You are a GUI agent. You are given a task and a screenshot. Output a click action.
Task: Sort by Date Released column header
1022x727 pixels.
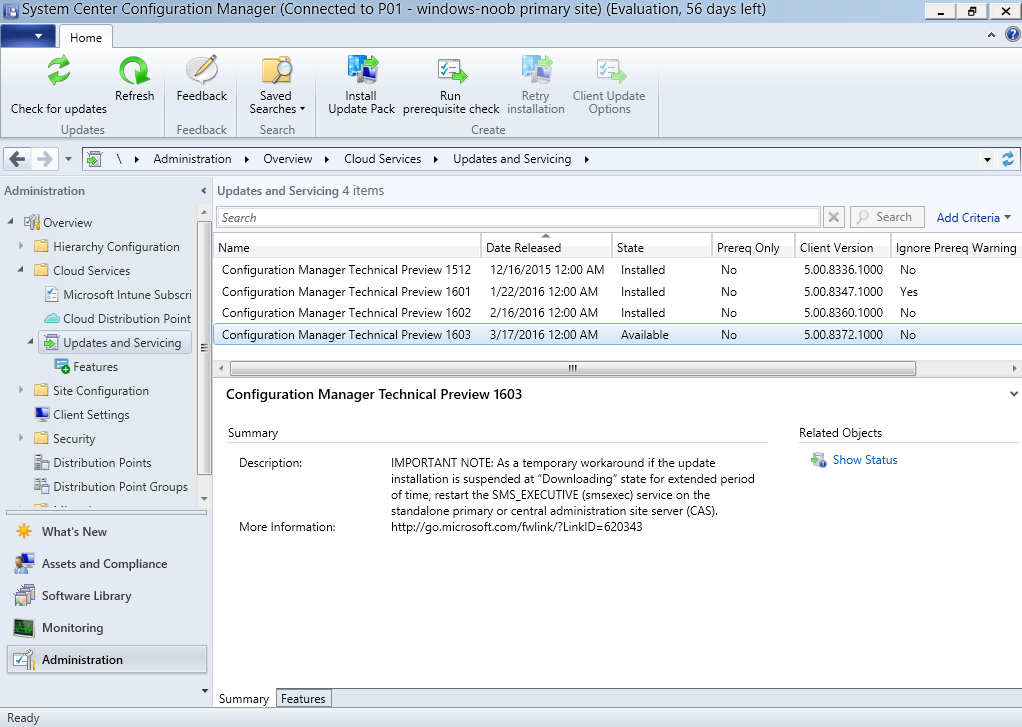[546, 247]
